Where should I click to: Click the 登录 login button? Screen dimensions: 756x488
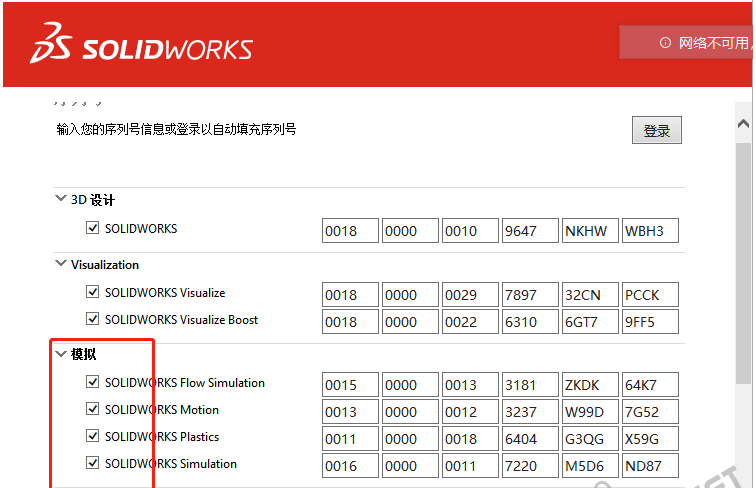pyautogui.click(x=657, y=130)
